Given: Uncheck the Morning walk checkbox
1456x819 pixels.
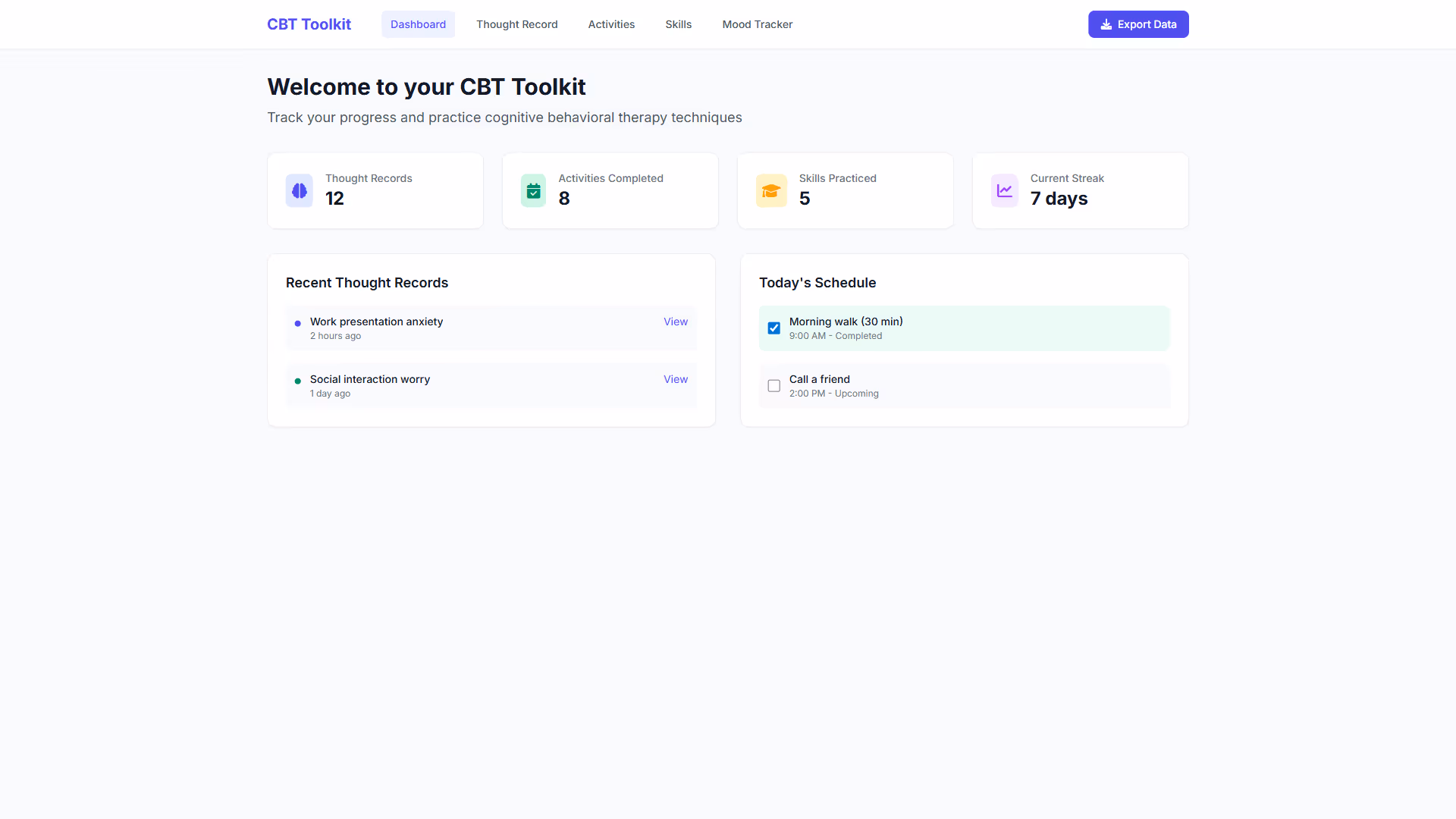Looking at the screenshot, I should coord(773,328).
